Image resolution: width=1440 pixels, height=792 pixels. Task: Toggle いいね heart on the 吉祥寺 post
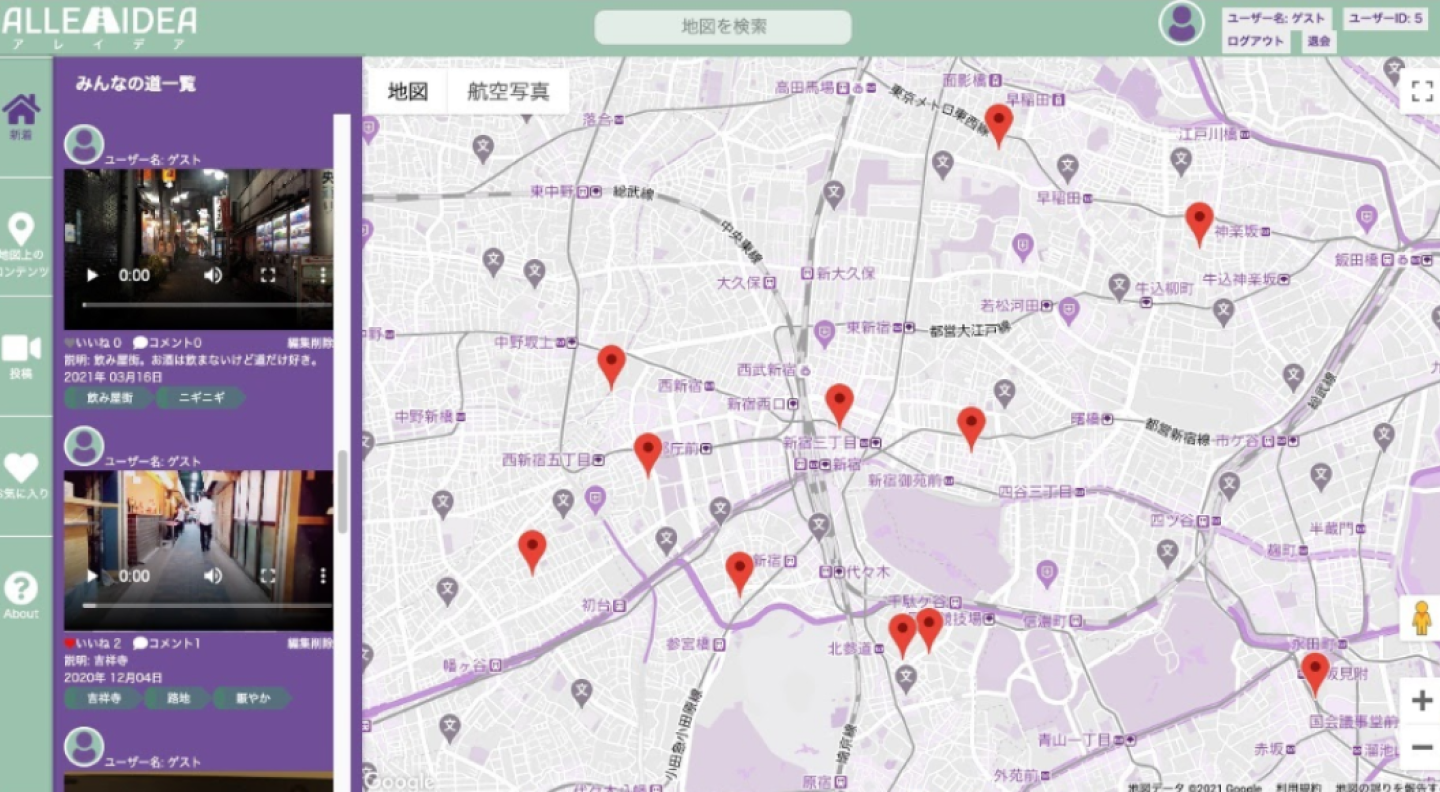click(x=70, y=643)
